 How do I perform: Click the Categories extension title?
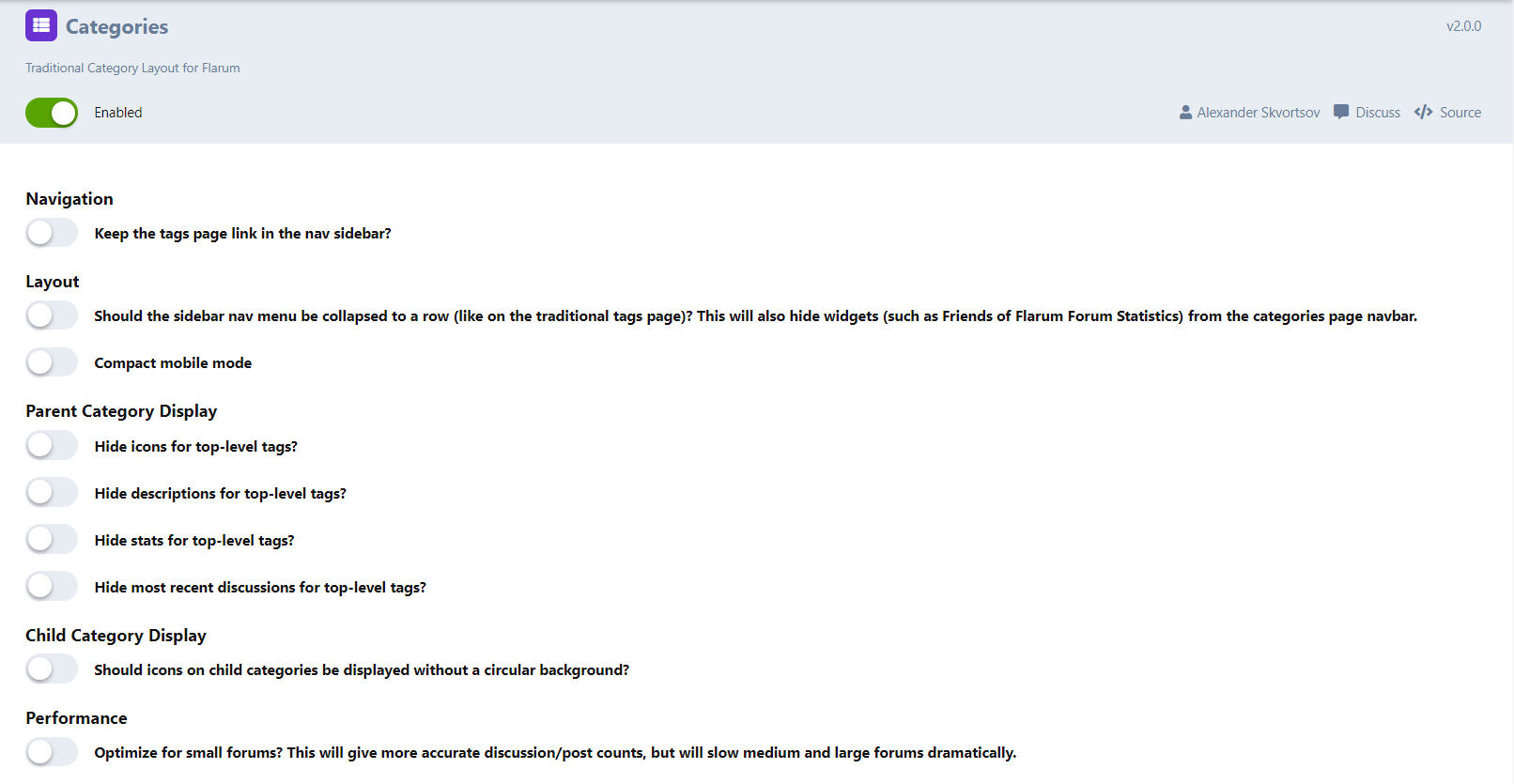click(116, 27)
